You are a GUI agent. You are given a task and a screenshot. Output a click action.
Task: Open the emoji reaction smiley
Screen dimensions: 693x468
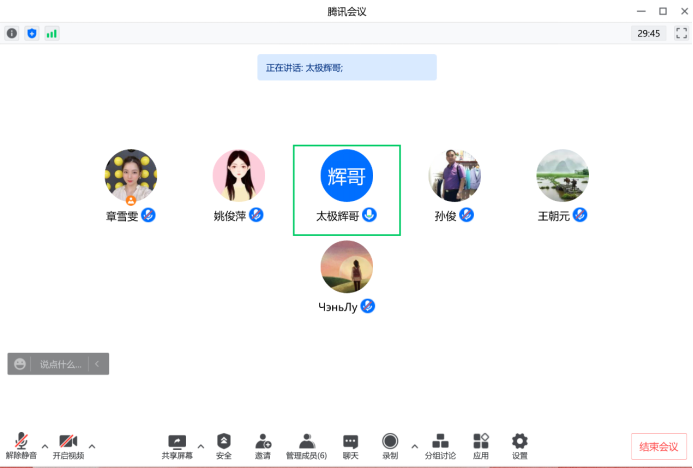pyautogui.click(x=19, y=364)
